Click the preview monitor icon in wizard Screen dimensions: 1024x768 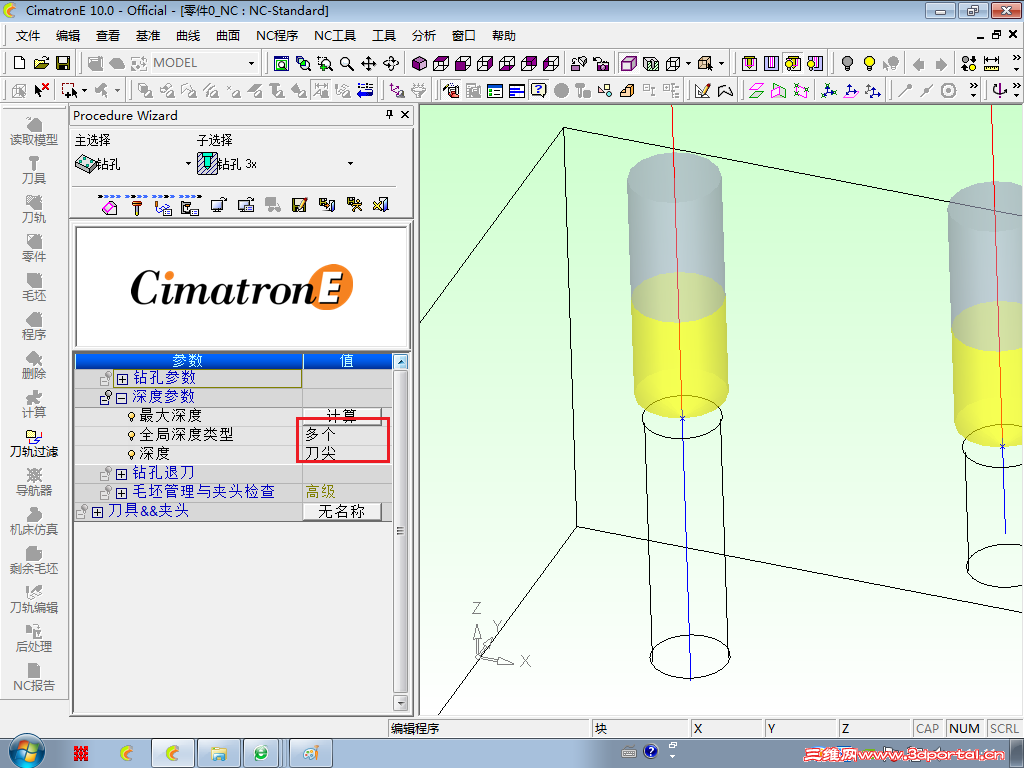(218, 205)
